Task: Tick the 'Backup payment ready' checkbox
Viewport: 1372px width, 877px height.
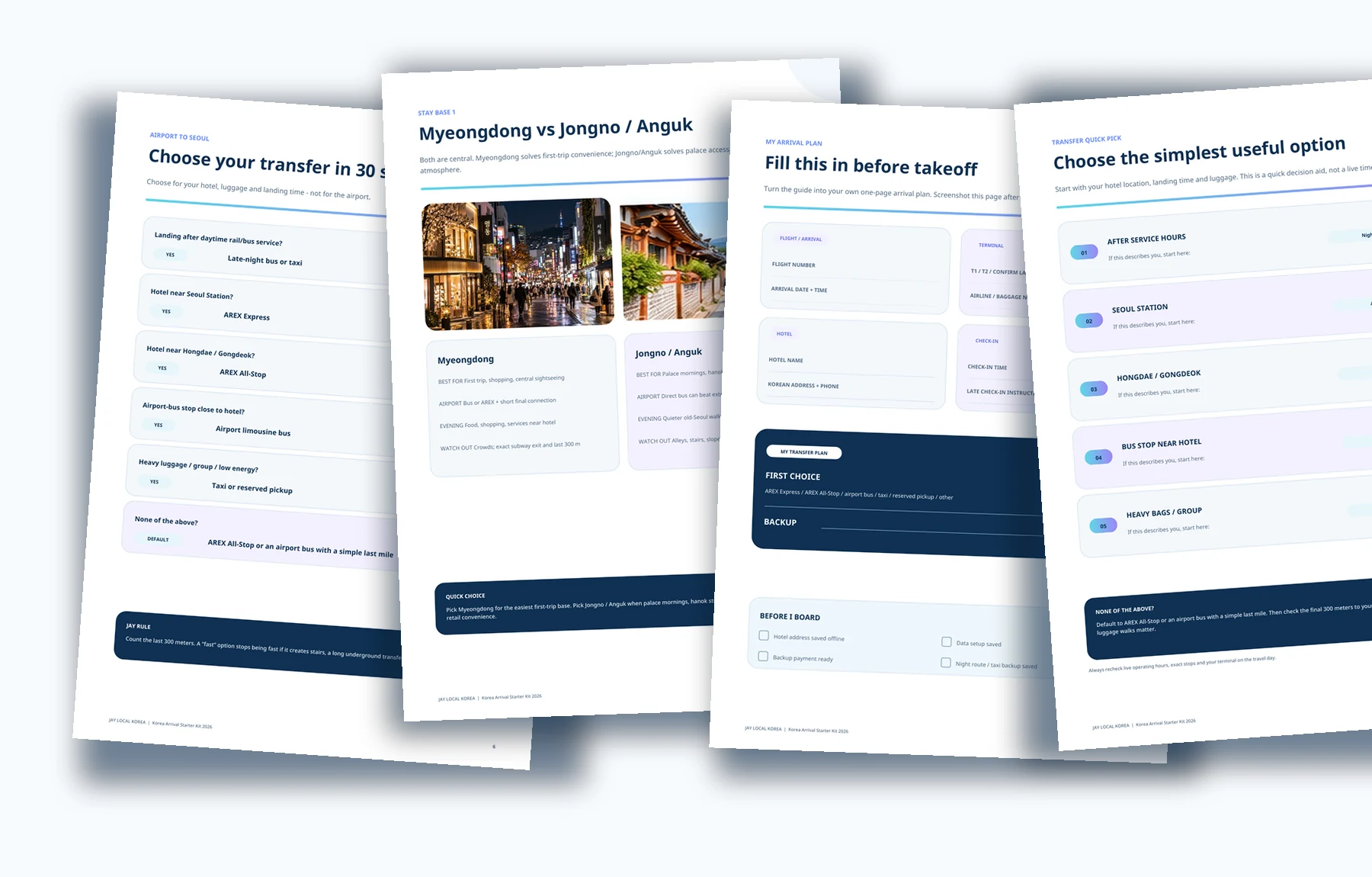Action: pyautogui.click(x=763, y=656)
